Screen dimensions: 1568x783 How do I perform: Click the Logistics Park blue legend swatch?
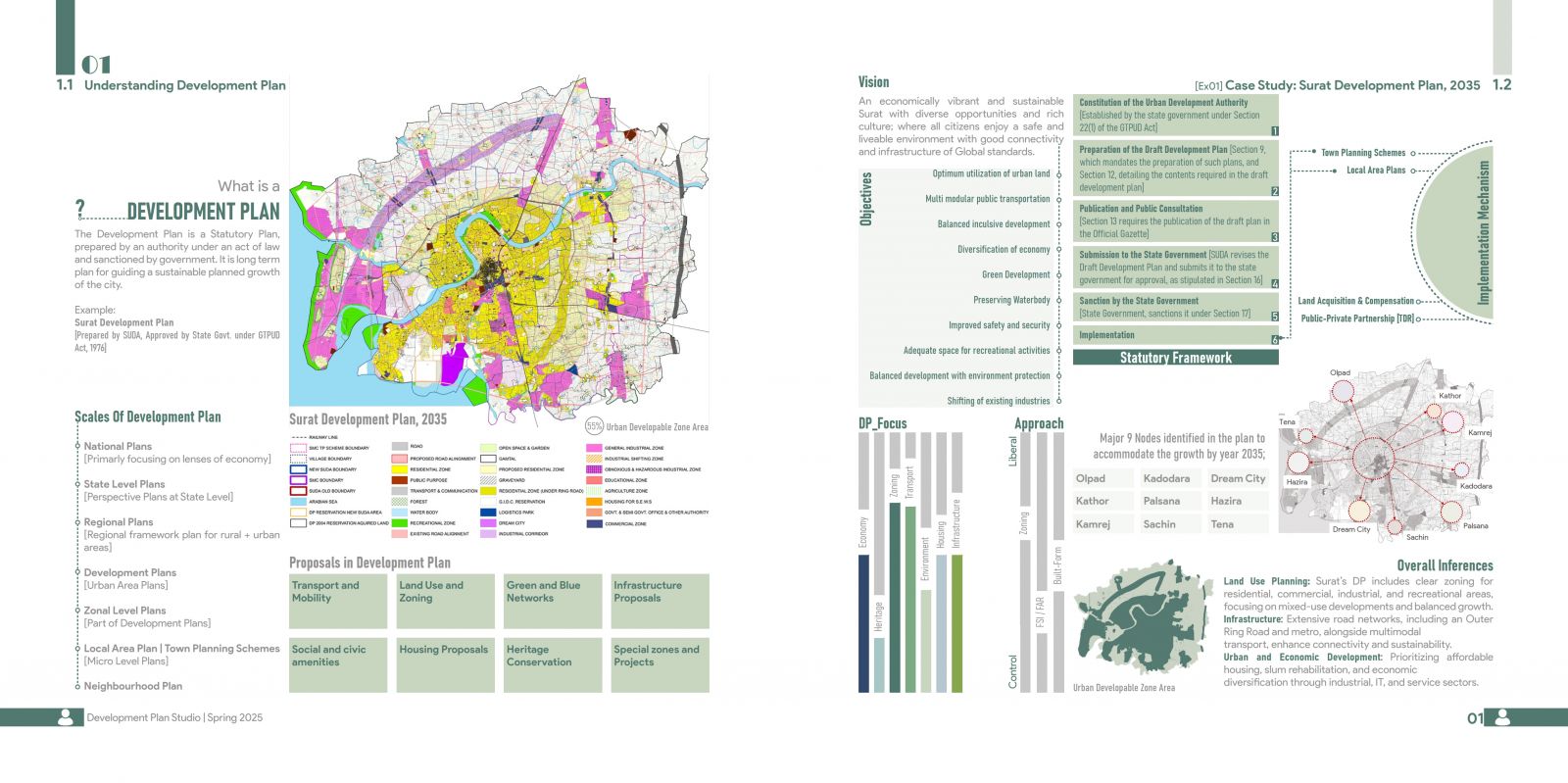click(x=488, y=513)
